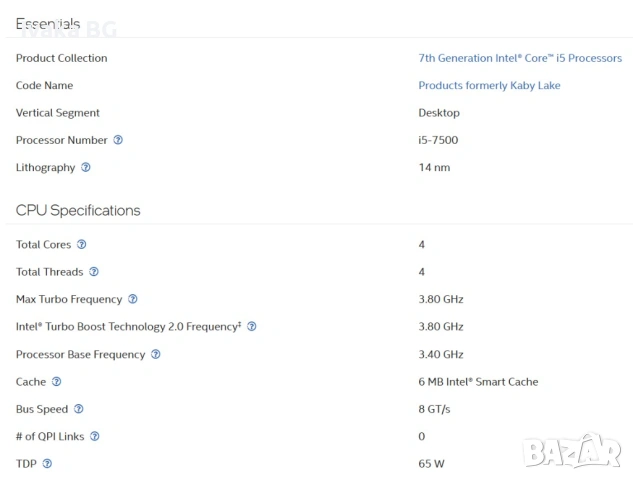Open info icon for Total Threads
Screen dimensions: 633x480
(94, 271)
